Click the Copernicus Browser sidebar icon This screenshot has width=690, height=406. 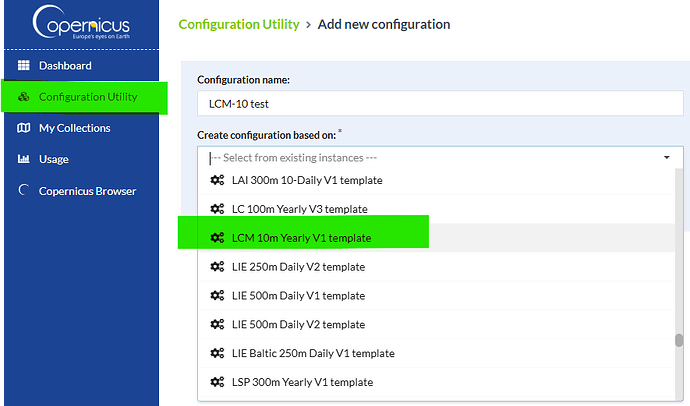[25, 191]
